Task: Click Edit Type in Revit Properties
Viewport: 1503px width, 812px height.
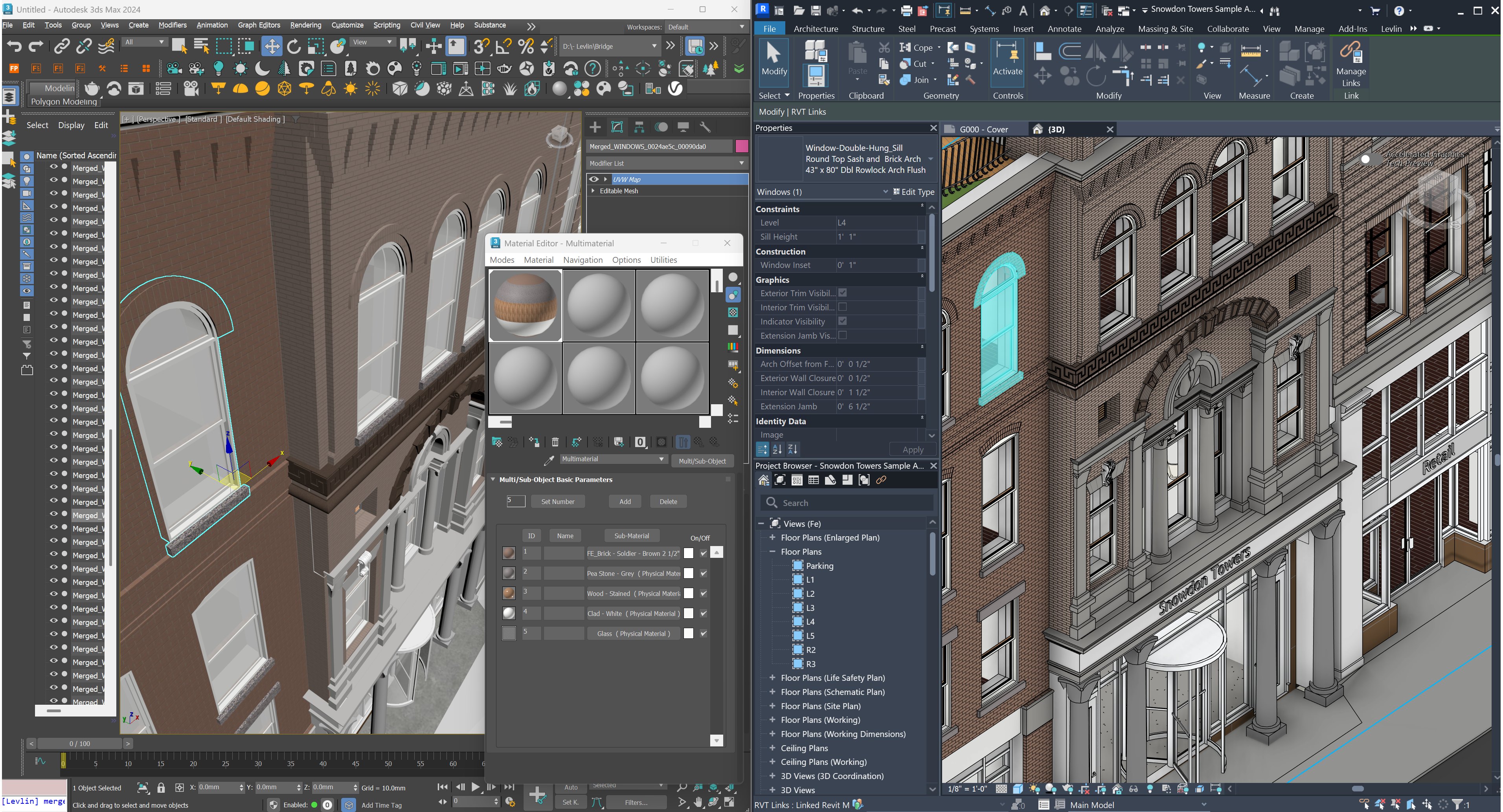Action: coord(914,192)
